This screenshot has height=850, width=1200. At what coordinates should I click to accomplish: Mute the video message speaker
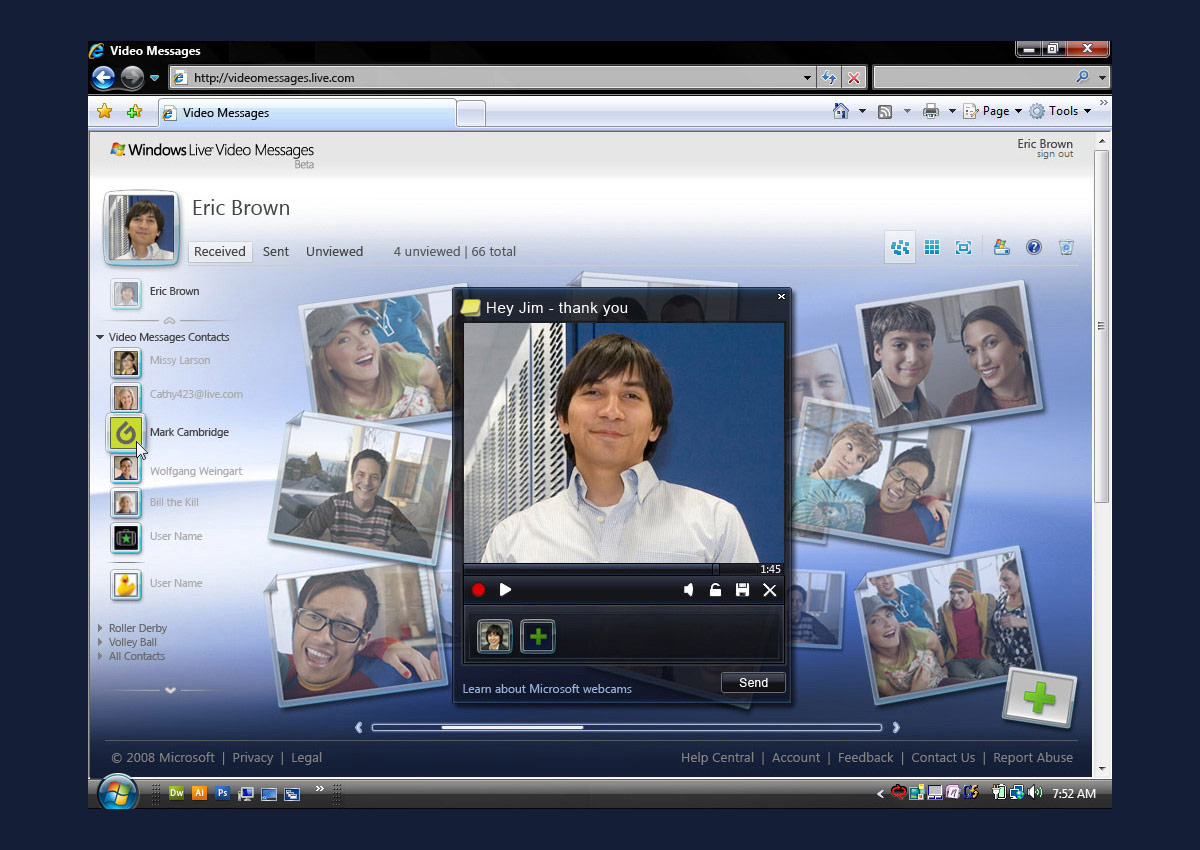[688, 590]
